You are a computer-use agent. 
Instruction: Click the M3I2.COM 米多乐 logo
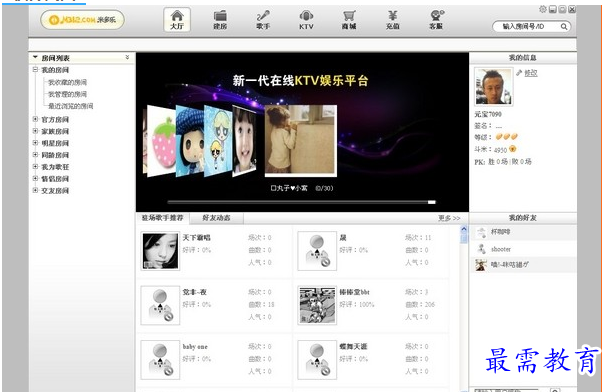pos(82,19)
